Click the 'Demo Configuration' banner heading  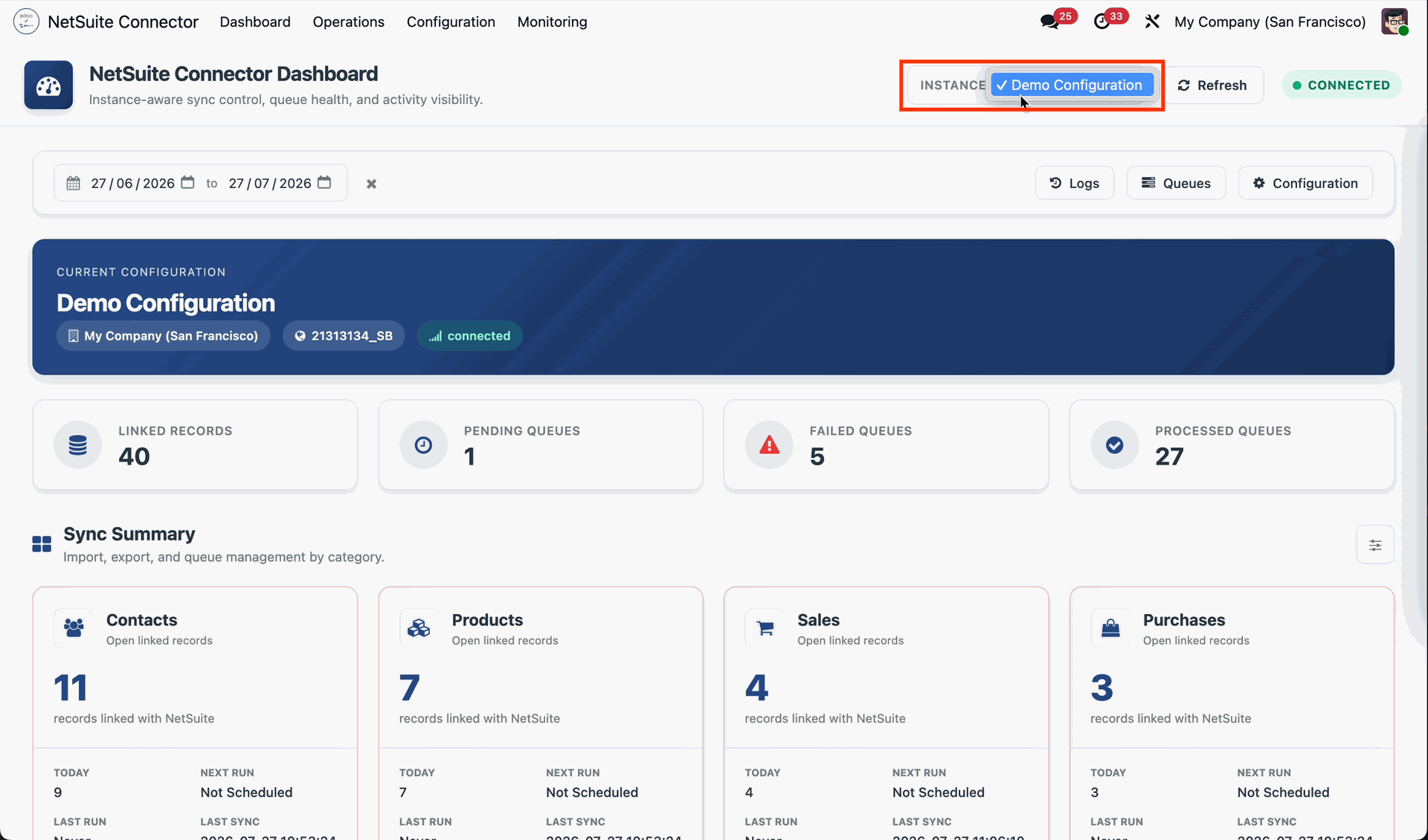[x=166, y=303]
